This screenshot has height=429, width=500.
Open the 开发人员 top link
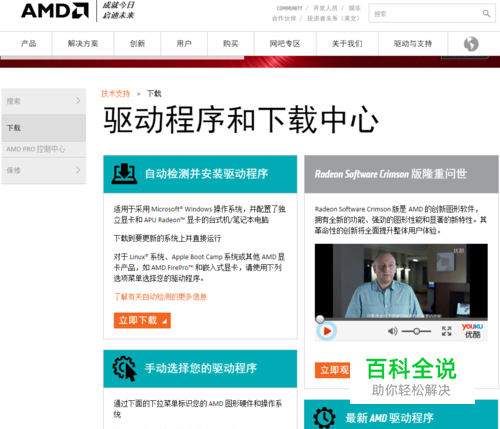(x=325, y=8)
